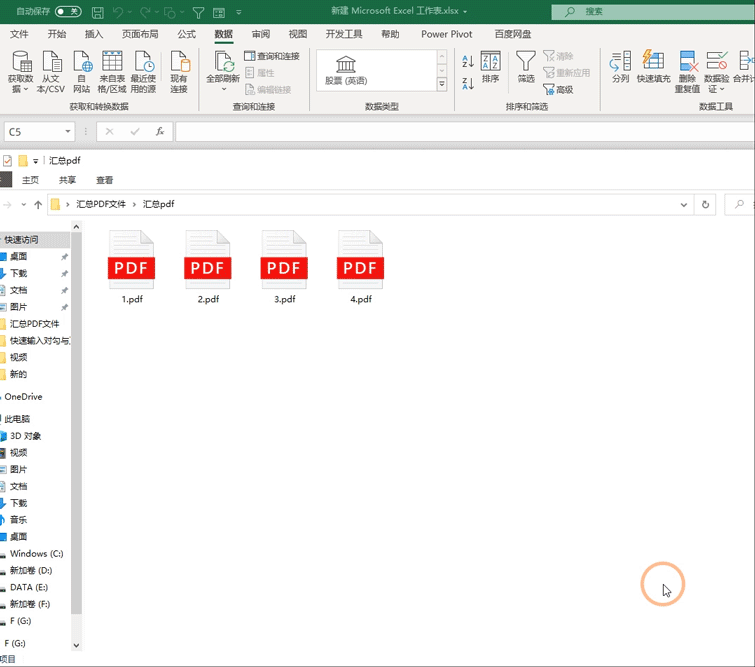The height and width of the screenshot is (667, 755).
Task: Open the quick access toolbar customize dropdown
Action: click(239, 13)
